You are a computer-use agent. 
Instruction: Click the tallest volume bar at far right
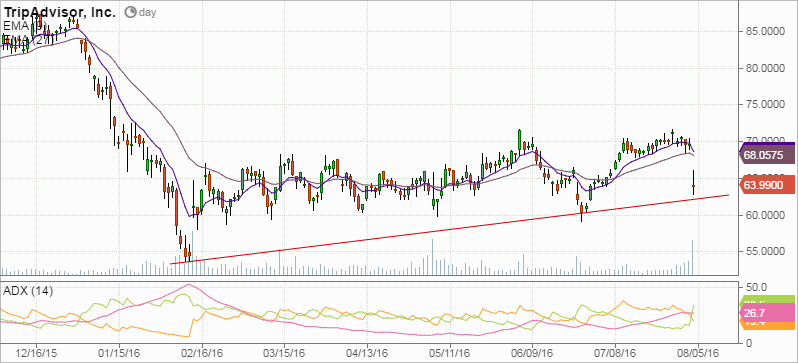[693, 257]
